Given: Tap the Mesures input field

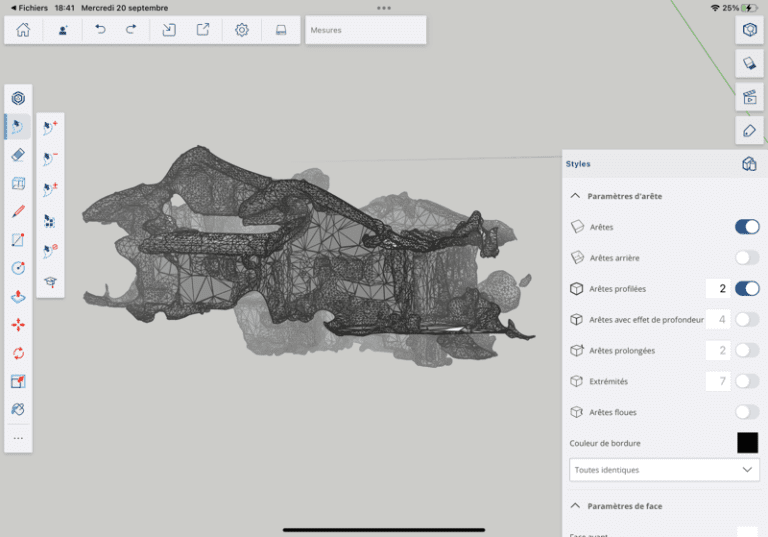Looking at the screenshot, I should click(x=366, y=30).
